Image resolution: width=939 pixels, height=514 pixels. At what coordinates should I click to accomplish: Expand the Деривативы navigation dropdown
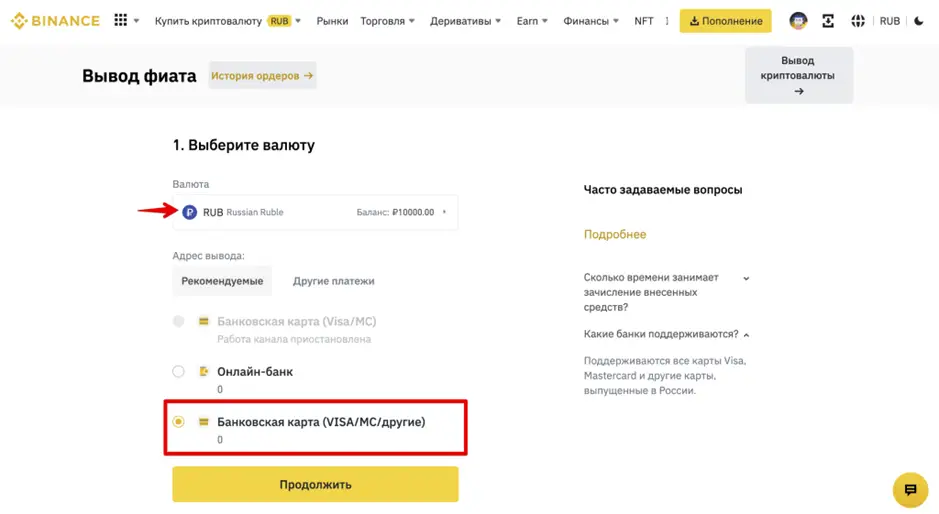pyautogui.click(x=465, y=21)
